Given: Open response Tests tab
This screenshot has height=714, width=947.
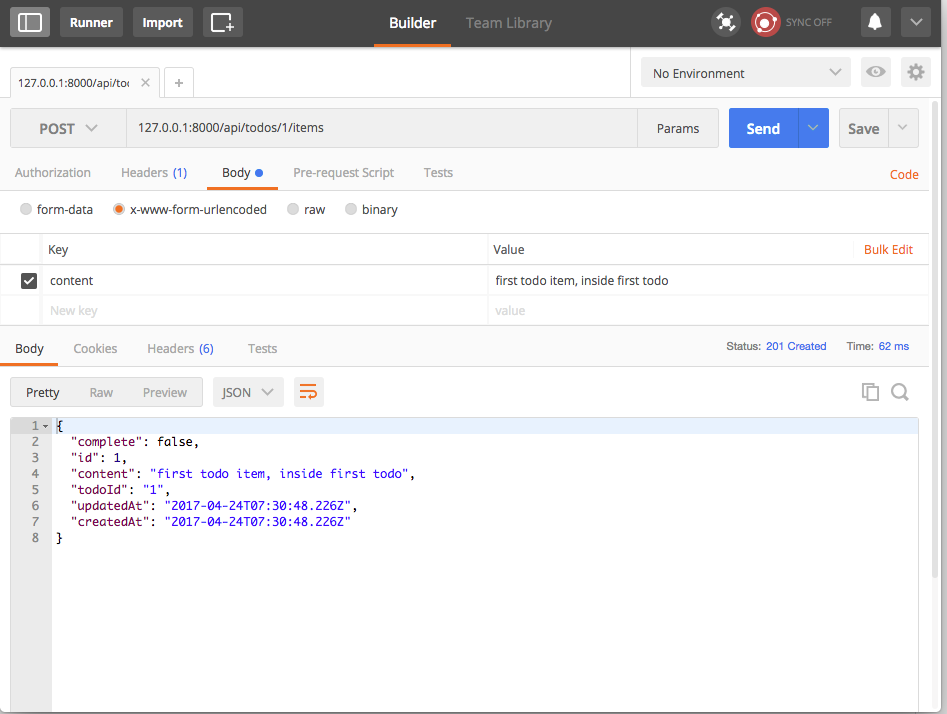Looking at the screenshot, I should coord(262,349).
